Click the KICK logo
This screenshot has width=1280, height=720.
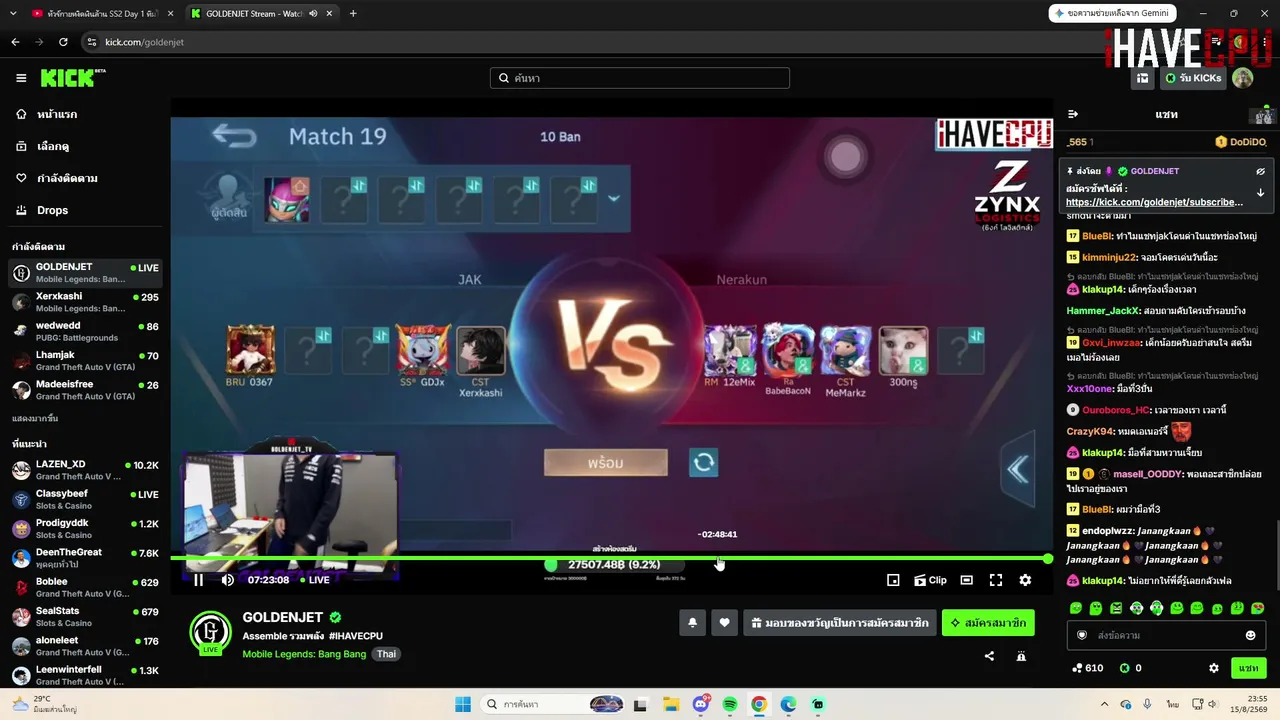pyautogui.click(x=73, y=78)
